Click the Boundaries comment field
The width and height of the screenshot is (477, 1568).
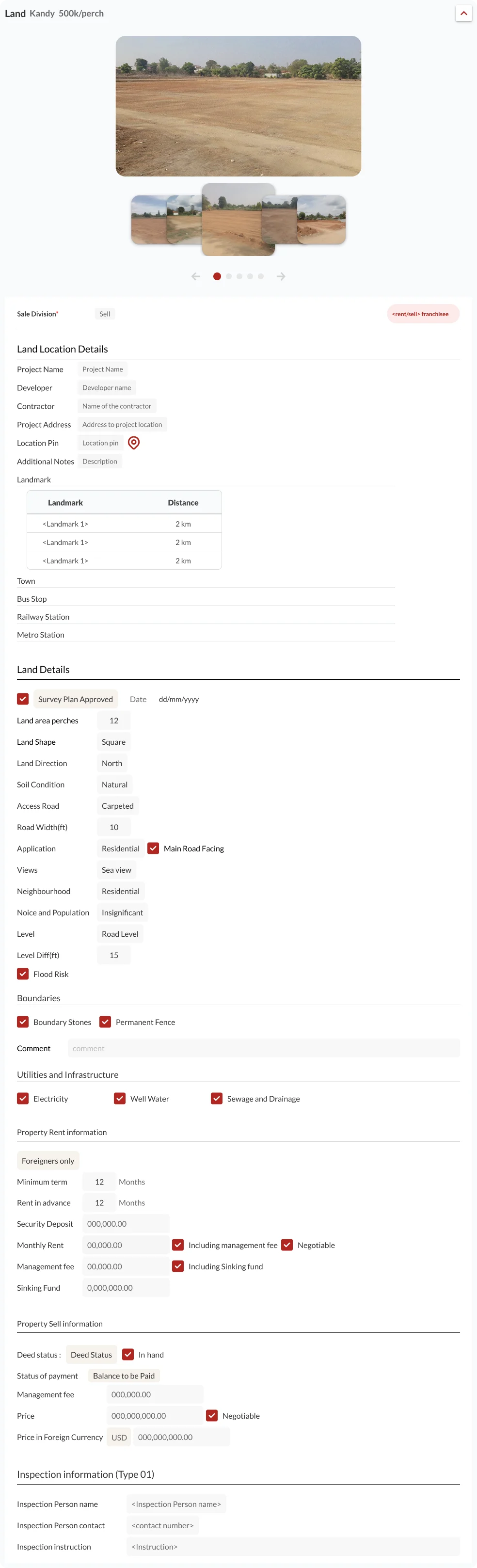pyautogui.click(x=263, y=1048)
